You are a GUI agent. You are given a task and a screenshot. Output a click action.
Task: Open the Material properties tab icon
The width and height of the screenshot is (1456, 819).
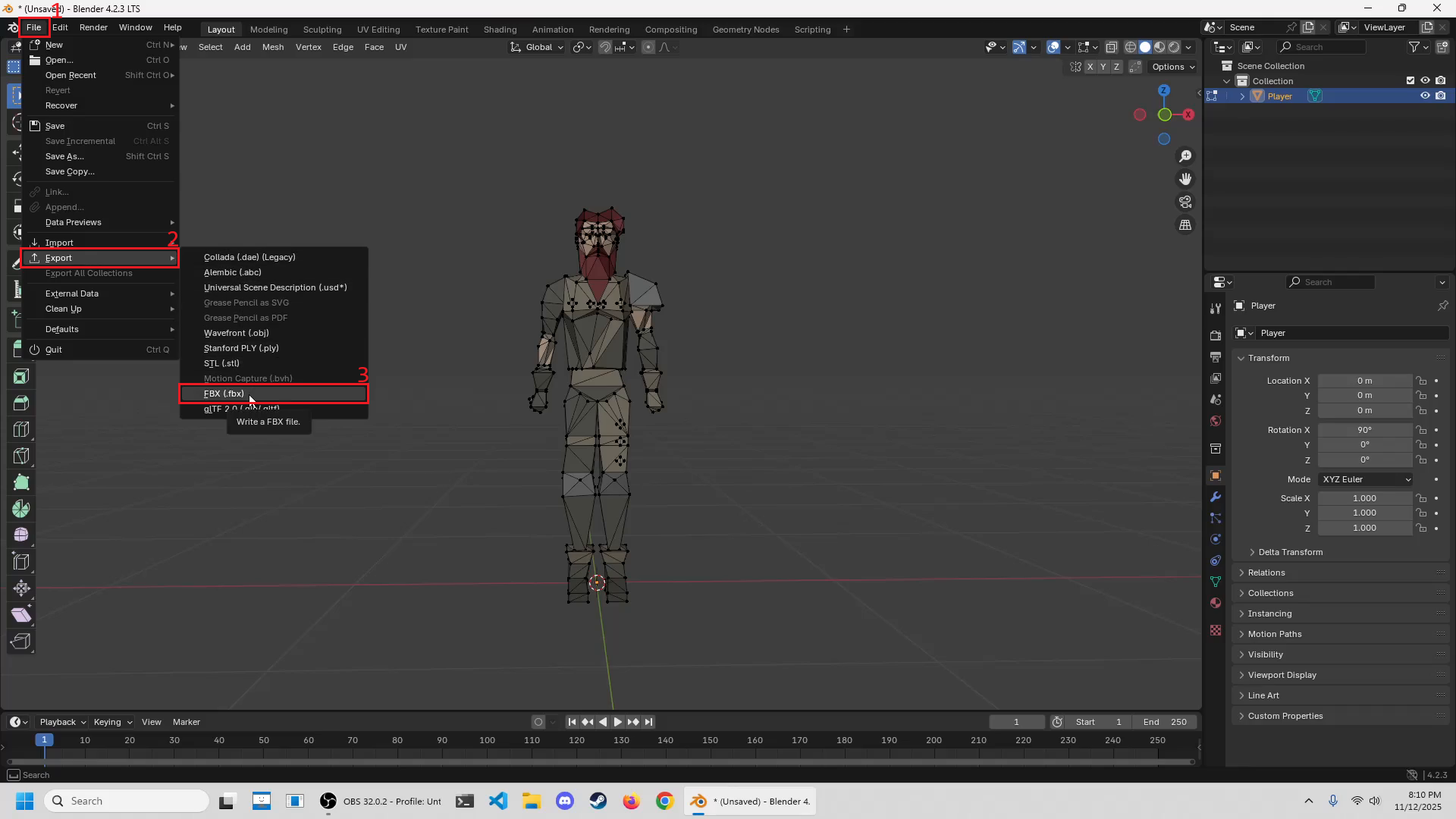coord(1216,603)
